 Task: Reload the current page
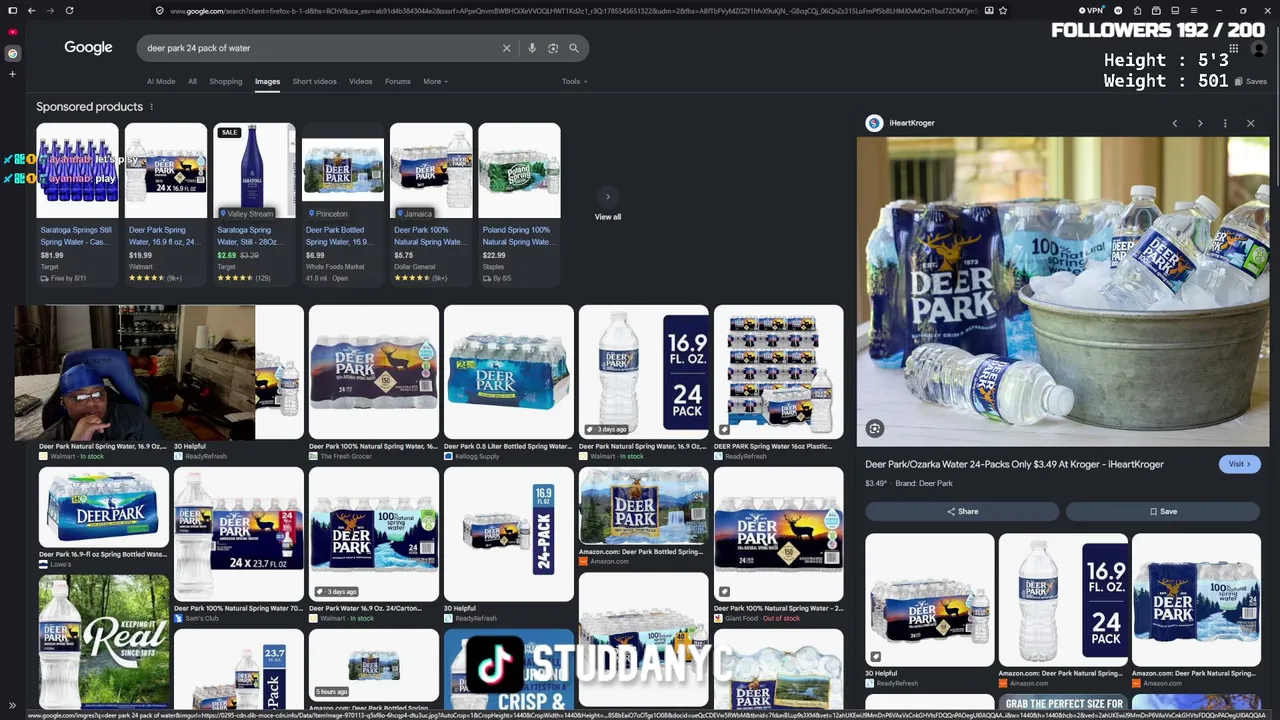(69, 10)
